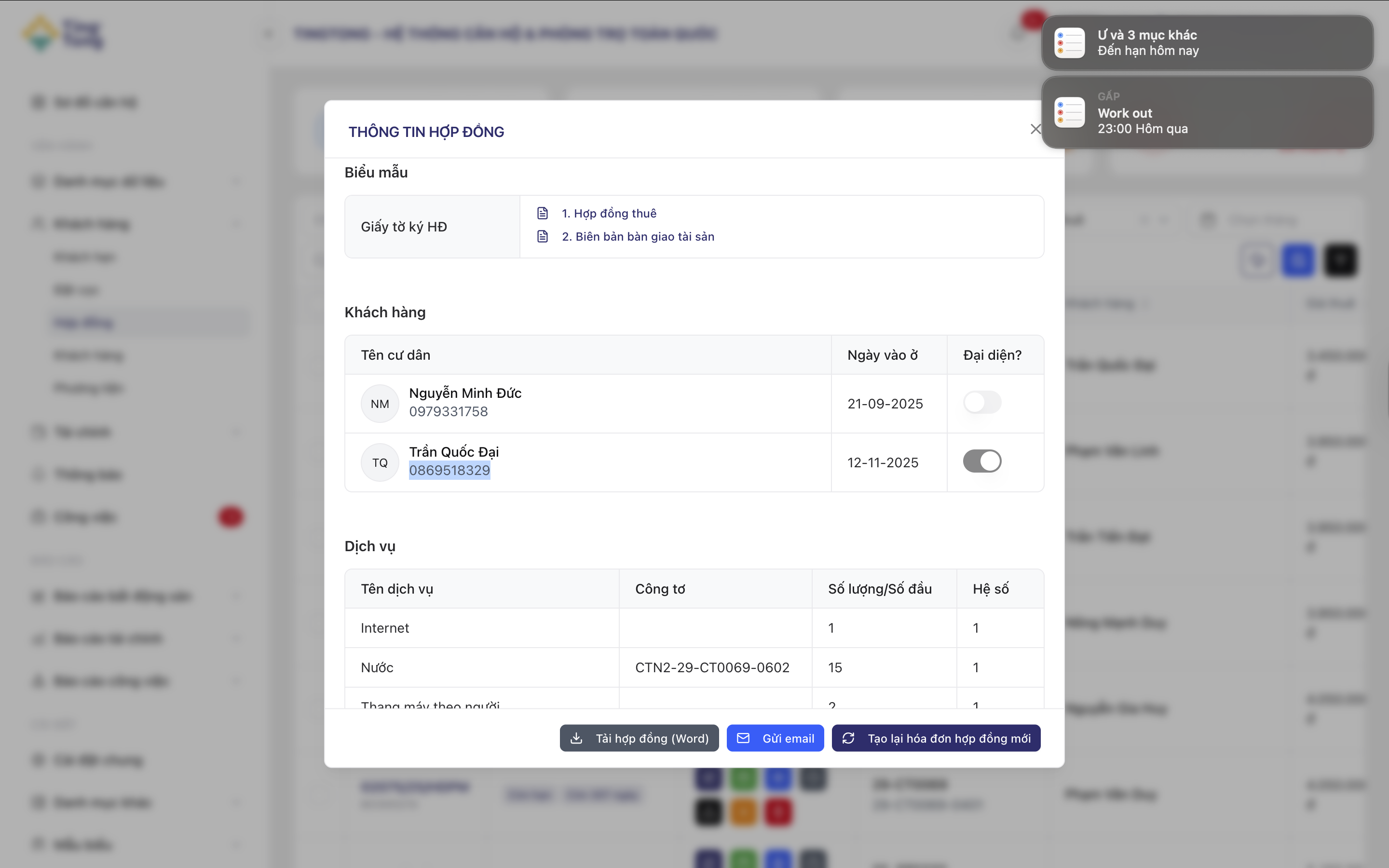Enable the representative toggle for Nguyễn Minh Đức
The image size is (1389, 868).
point(981,403)
